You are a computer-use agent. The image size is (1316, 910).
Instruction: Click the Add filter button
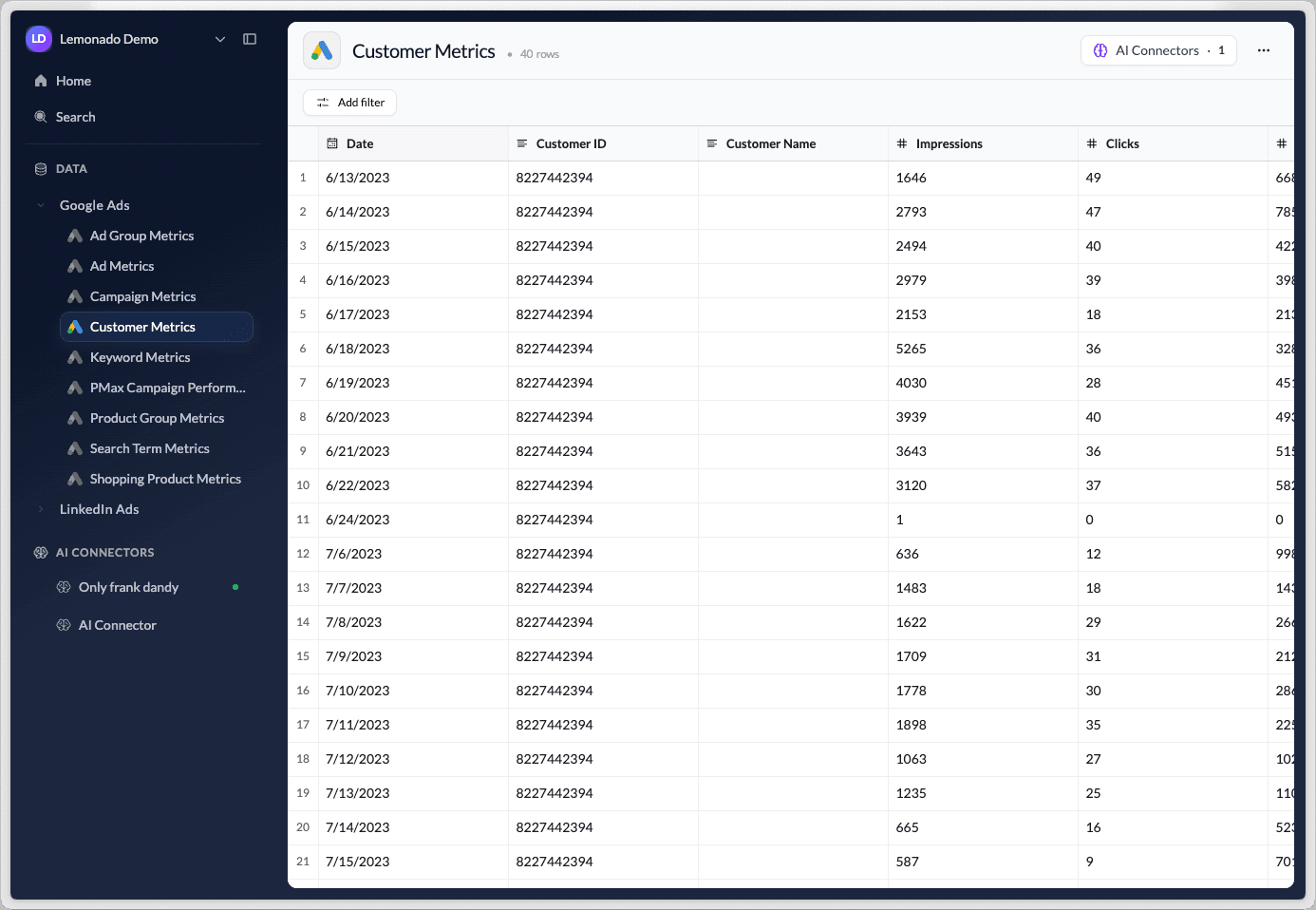[349, 102]
